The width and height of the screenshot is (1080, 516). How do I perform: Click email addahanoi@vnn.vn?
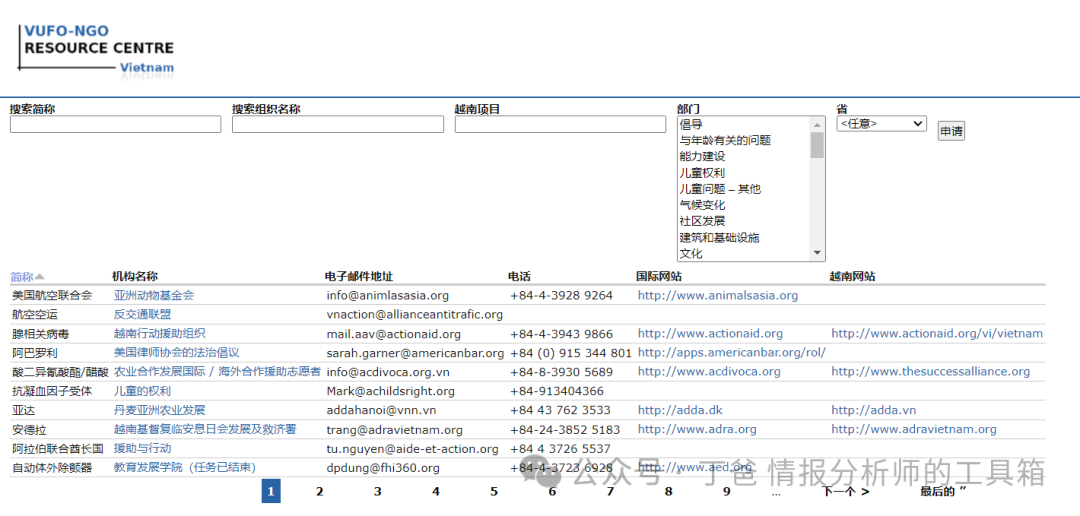click(x=381, y=410)
